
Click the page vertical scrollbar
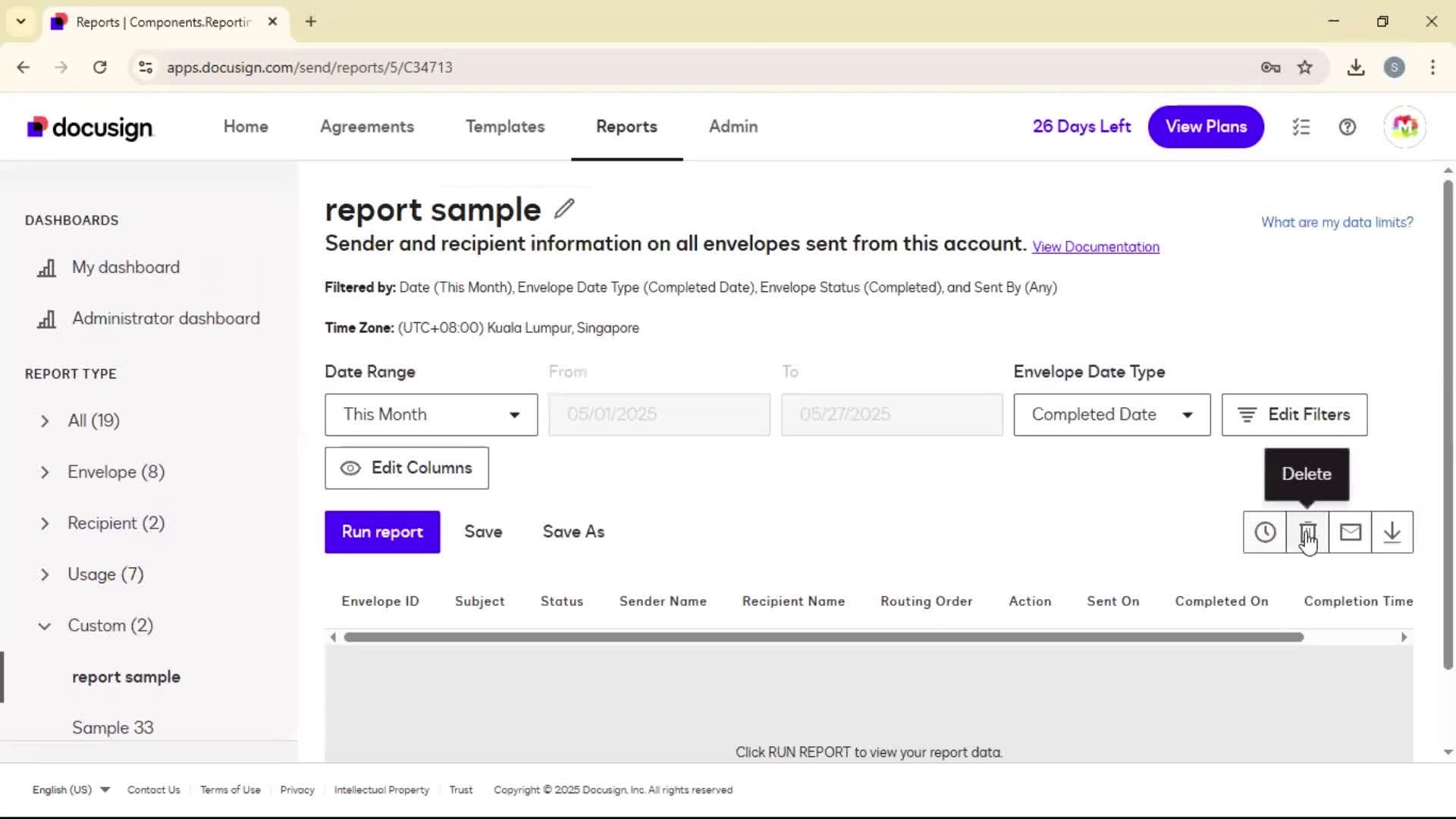[1448, 425]
